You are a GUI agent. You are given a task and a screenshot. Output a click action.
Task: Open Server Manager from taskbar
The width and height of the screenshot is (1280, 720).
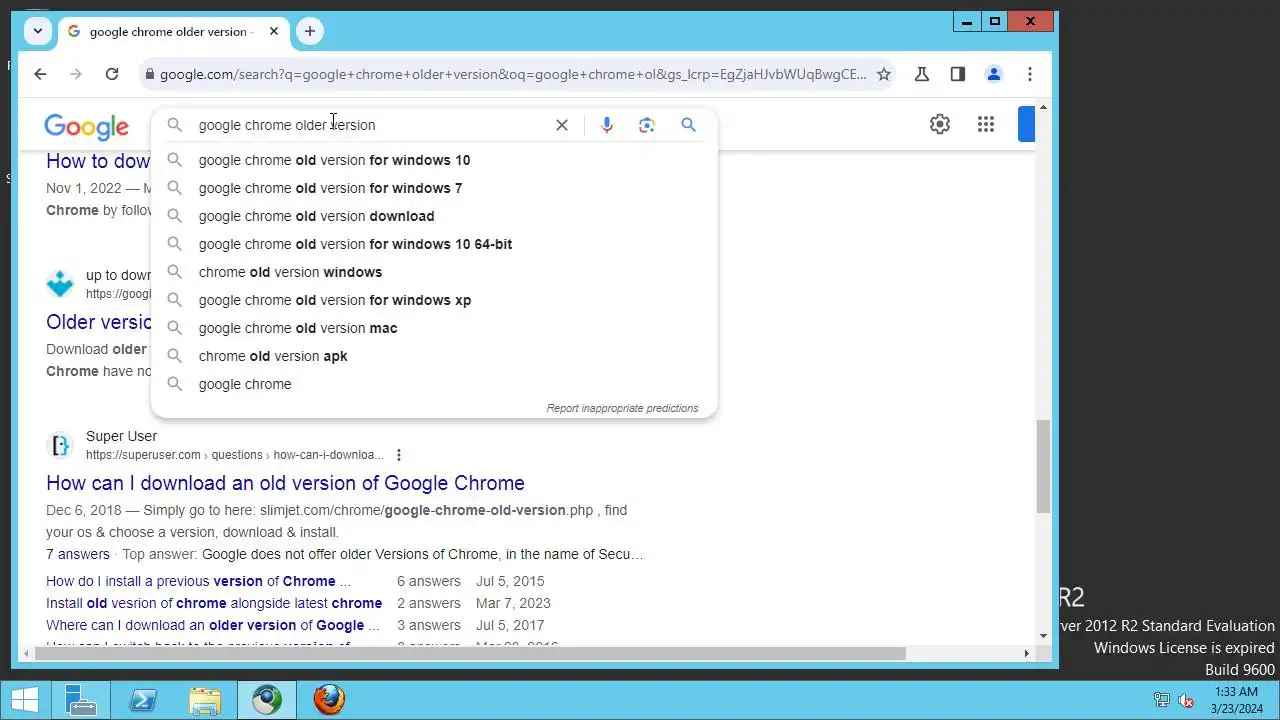pos(80,700)
